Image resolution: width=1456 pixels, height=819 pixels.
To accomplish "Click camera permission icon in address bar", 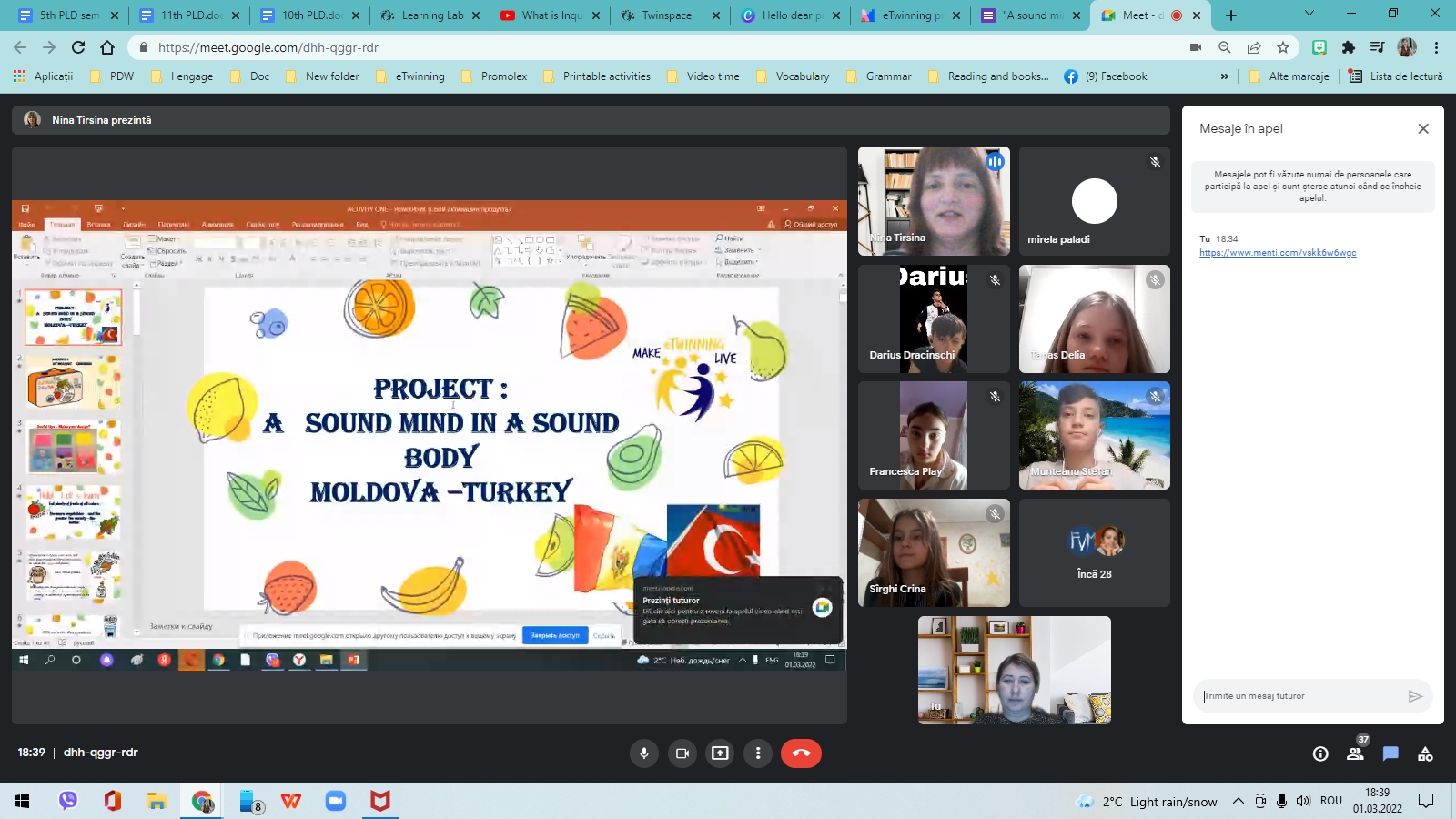I will pyautogui.click(x=1196, y=47).
